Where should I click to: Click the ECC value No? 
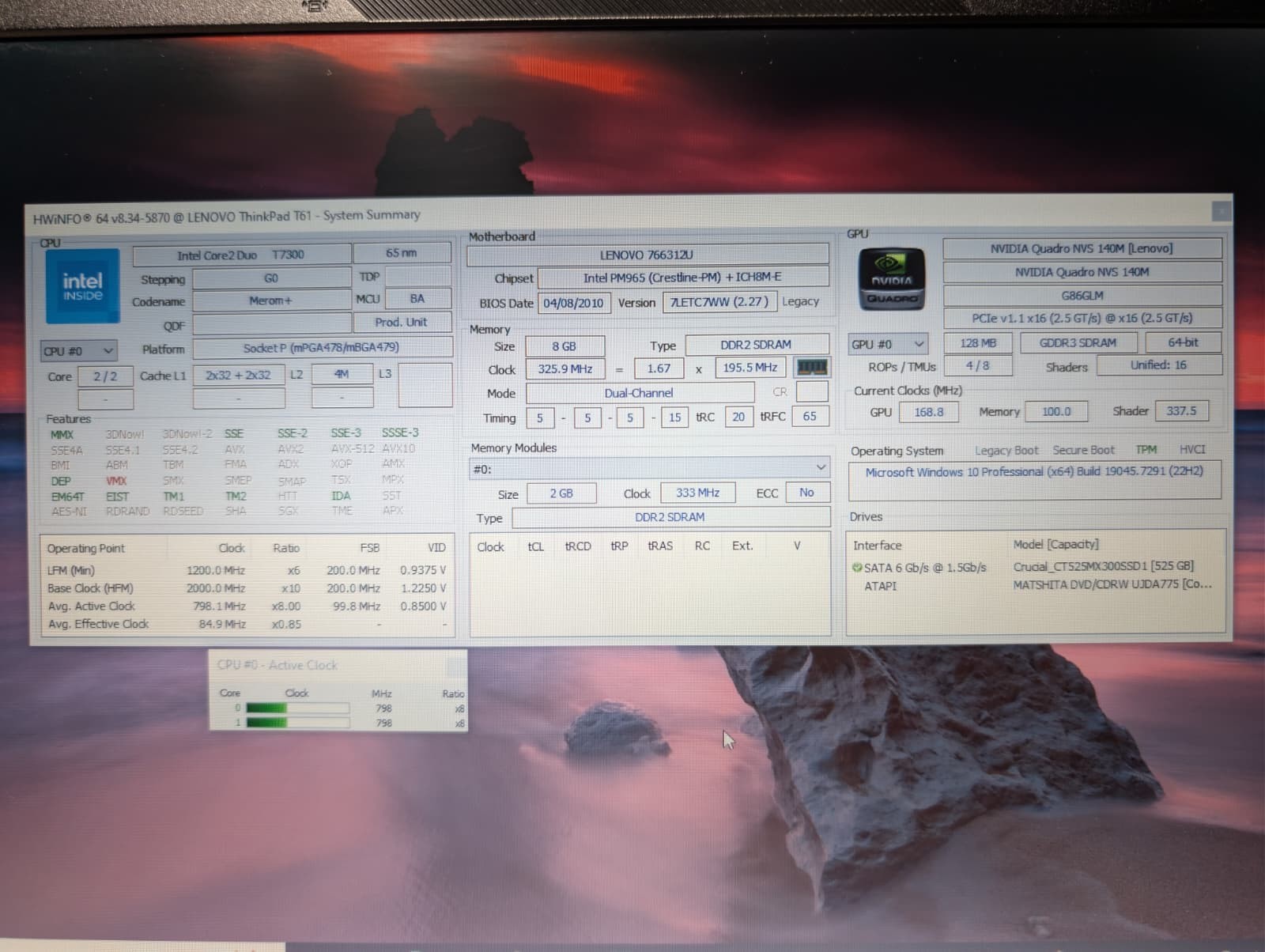(x=806, y=492)
